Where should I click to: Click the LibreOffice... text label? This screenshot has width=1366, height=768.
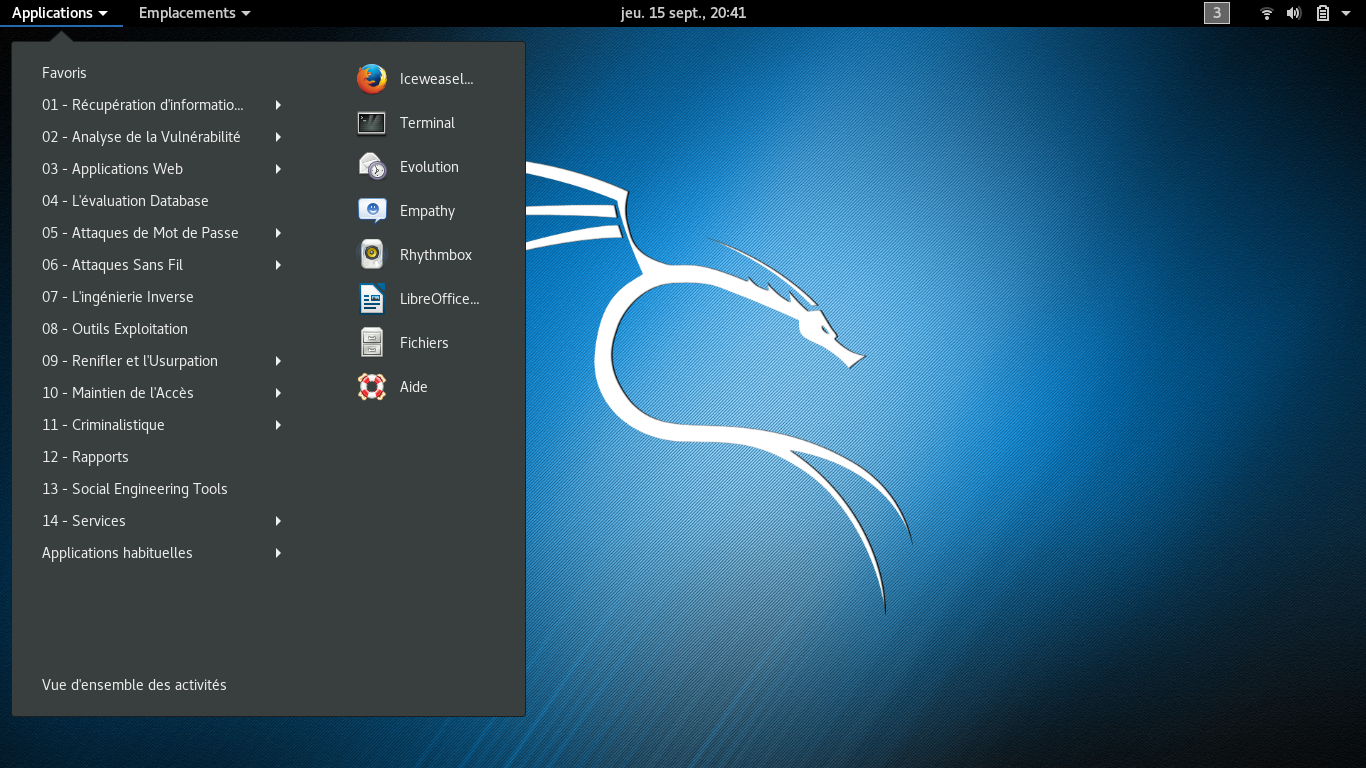point(440,299)
